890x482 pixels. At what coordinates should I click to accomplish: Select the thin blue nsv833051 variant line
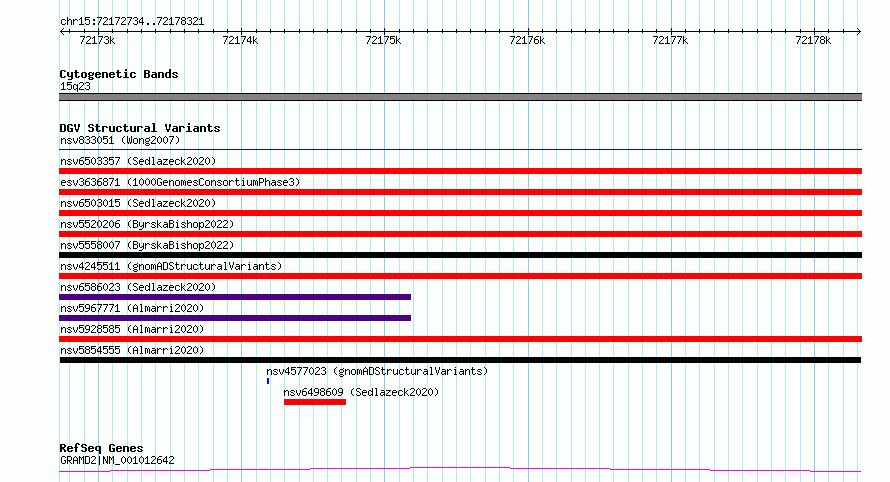click(460, 150)
